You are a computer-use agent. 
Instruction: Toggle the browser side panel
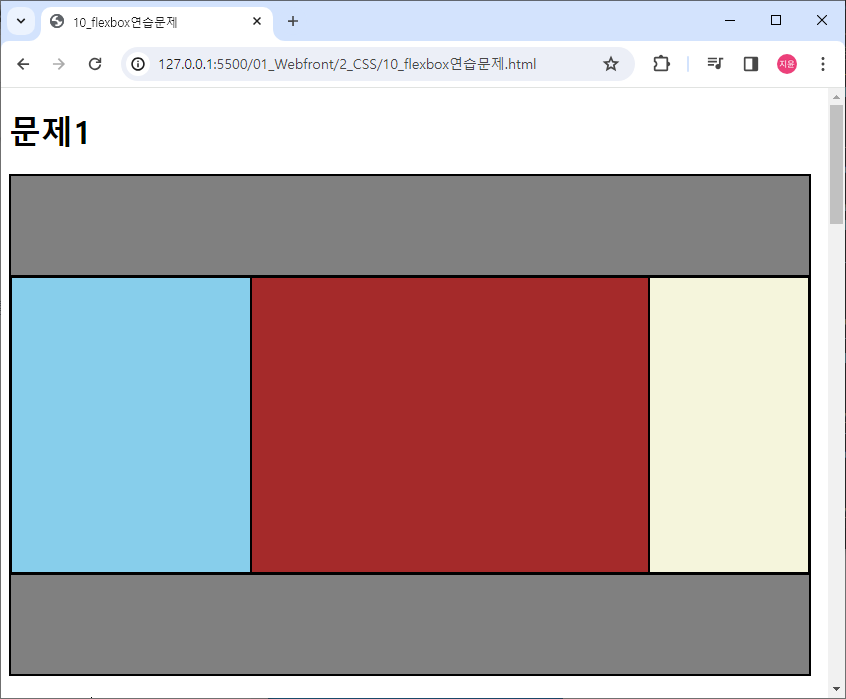(x=751, y=64)
